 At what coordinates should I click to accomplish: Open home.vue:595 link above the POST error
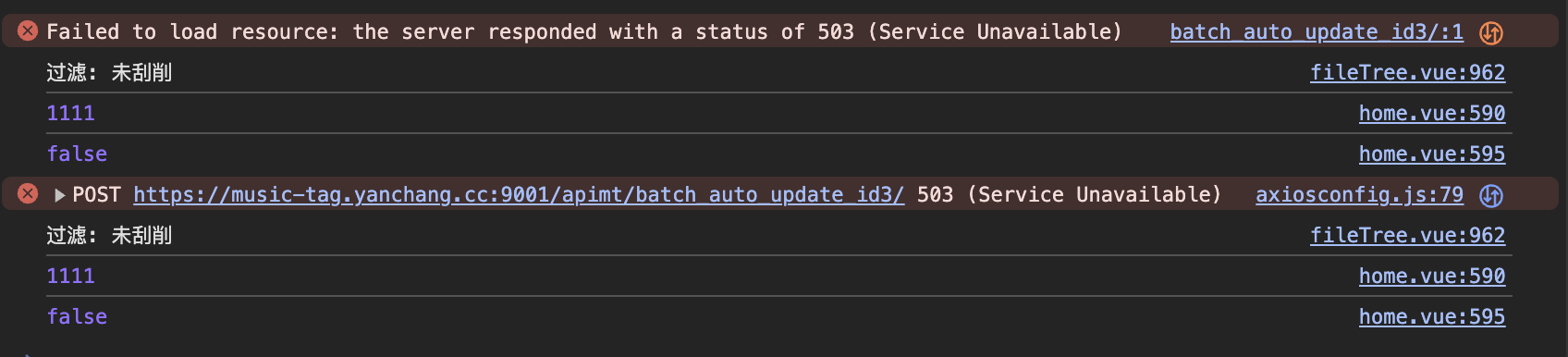click(1432, 154)
